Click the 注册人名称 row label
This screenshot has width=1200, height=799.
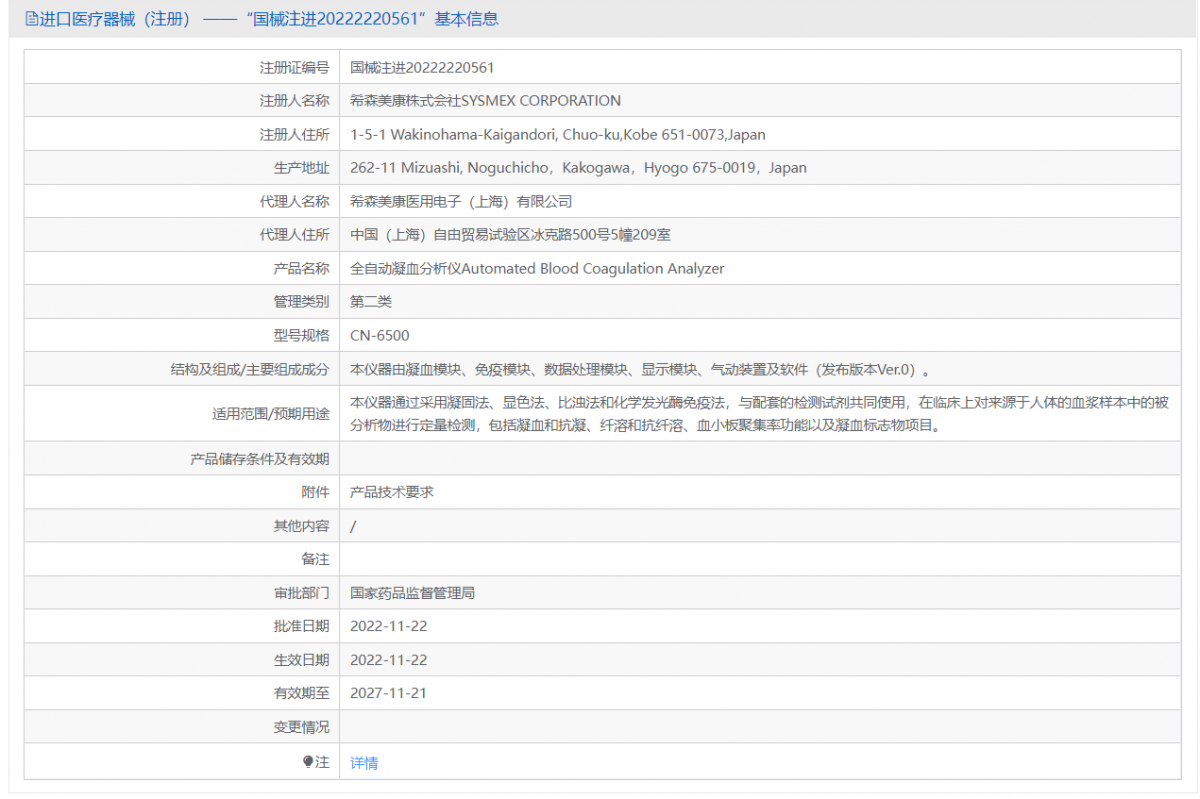point(294,101)
